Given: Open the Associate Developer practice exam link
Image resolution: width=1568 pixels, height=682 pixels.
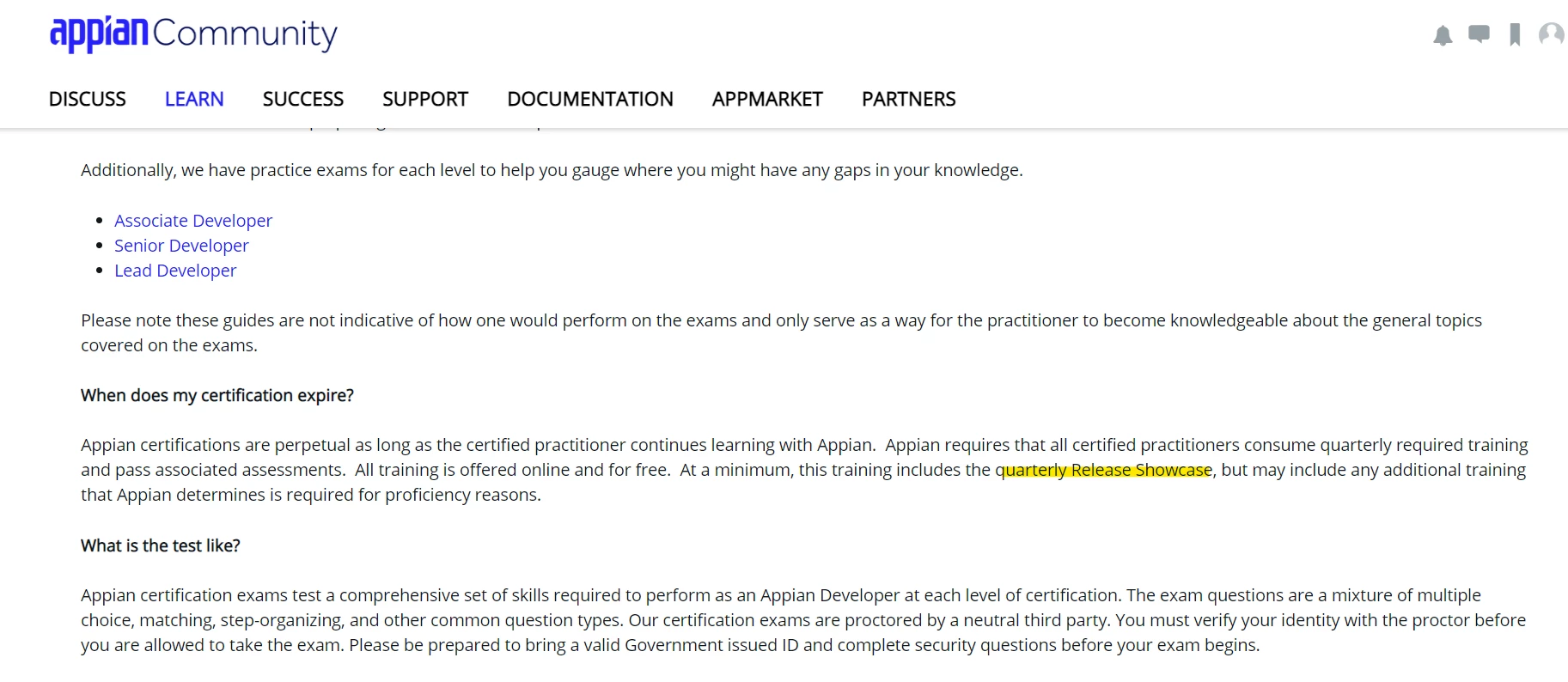Looking at the screenshot, I should tap(193, 221).
